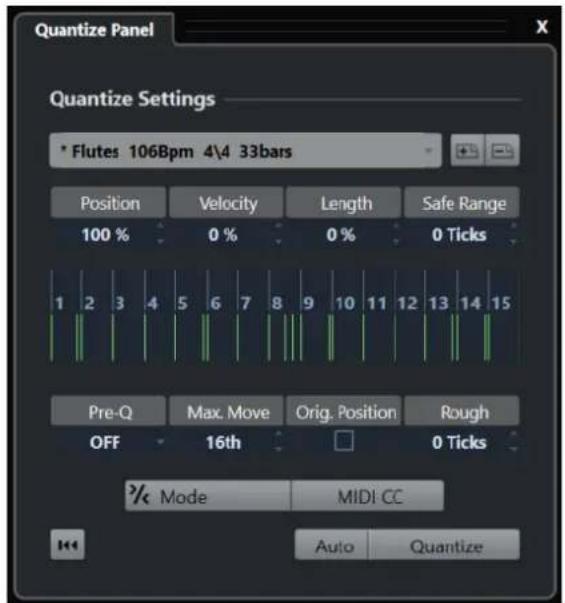
Task: Click the Remove Preset minus icon
Action: click(502, 150)
